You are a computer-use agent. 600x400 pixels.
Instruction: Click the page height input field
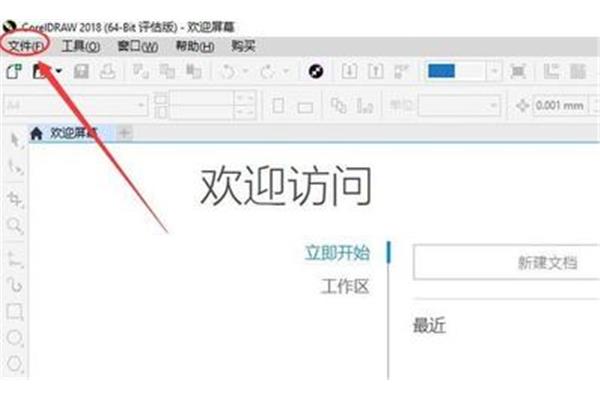(x=202, y=113)
